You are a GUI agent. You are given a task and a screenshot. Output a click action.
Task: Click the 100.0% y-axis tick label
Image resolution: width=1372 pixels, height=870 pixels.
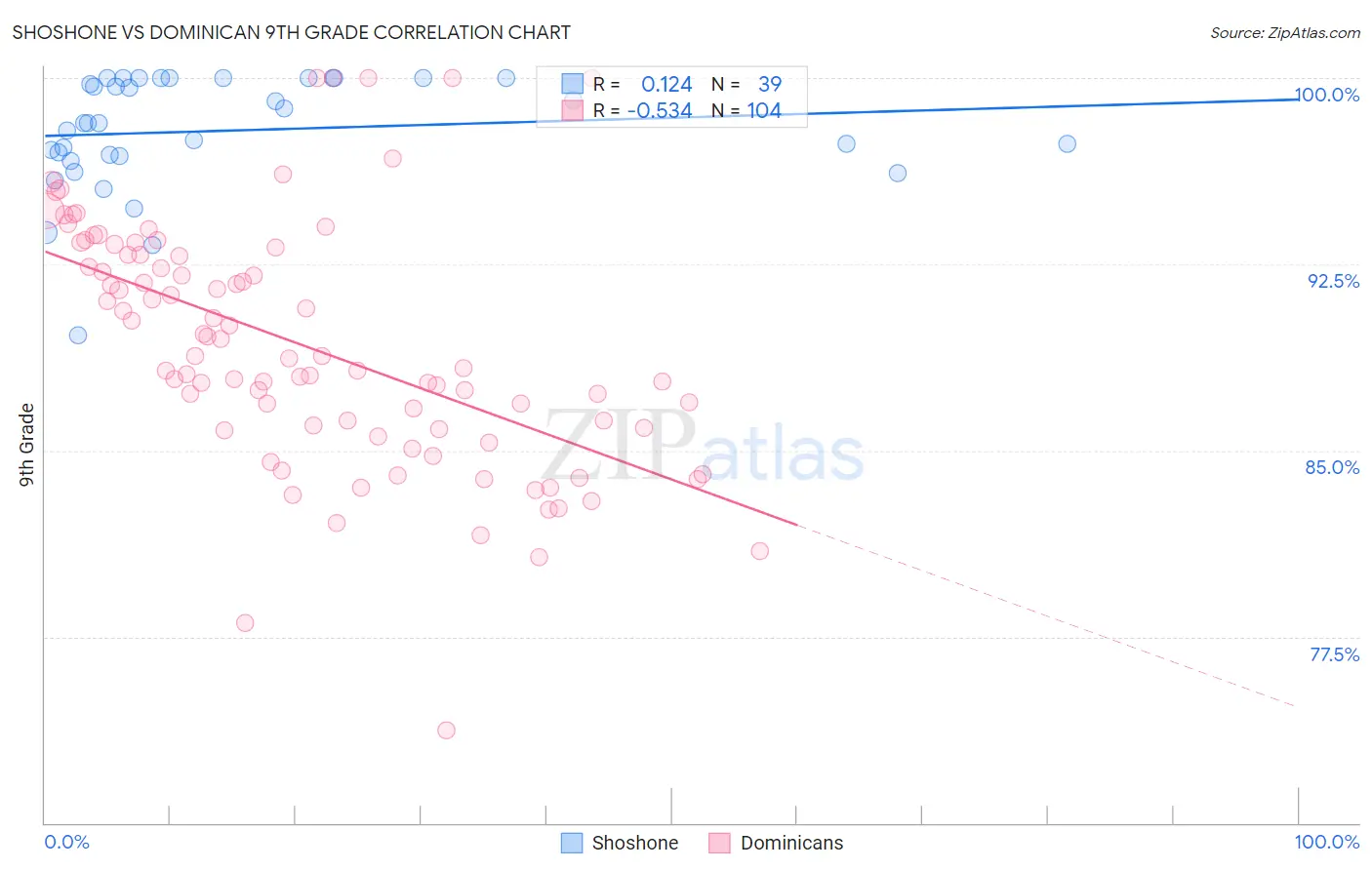(1327, 95)
